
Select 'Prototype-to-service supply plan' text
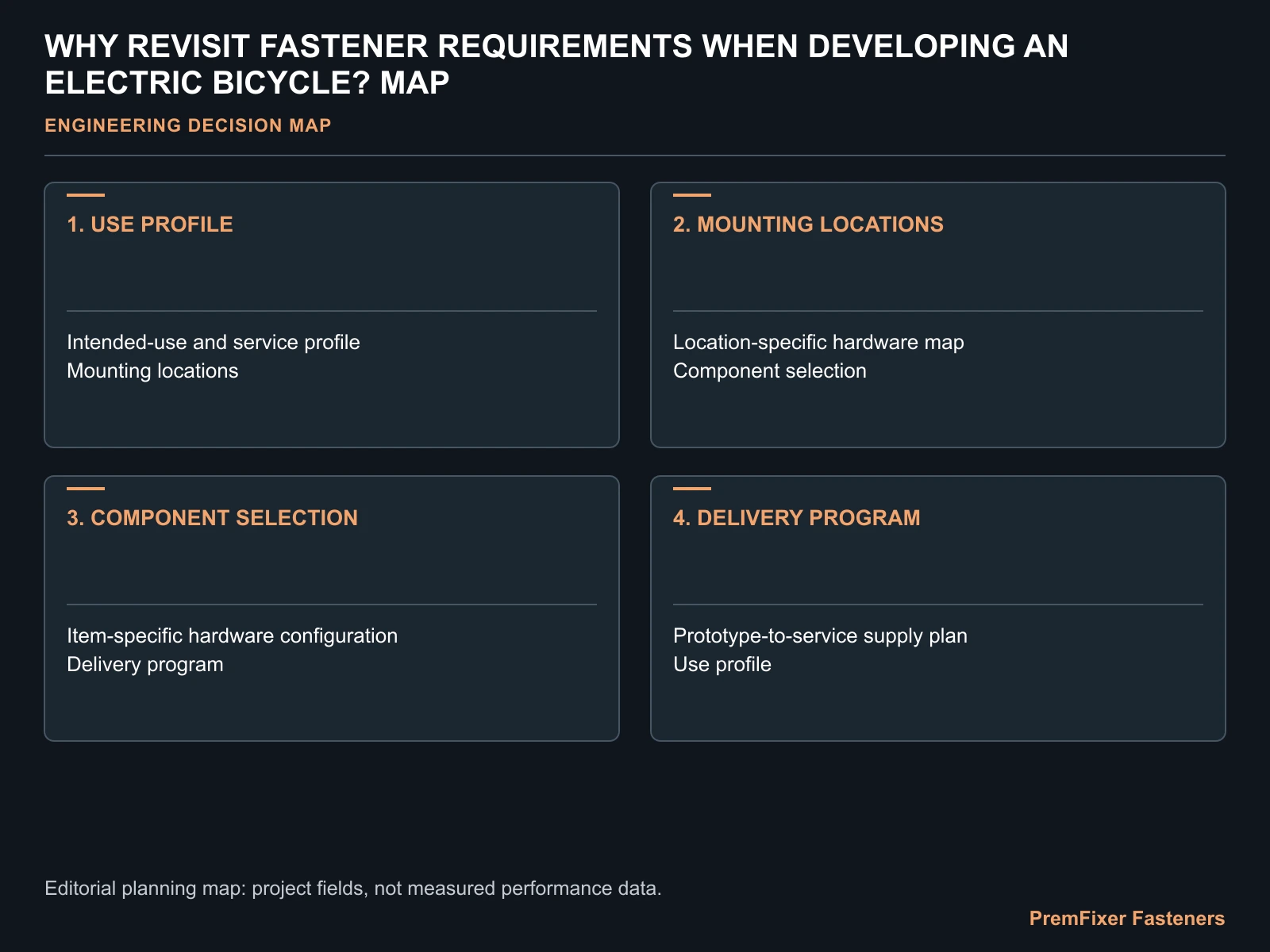click(820, 636)
